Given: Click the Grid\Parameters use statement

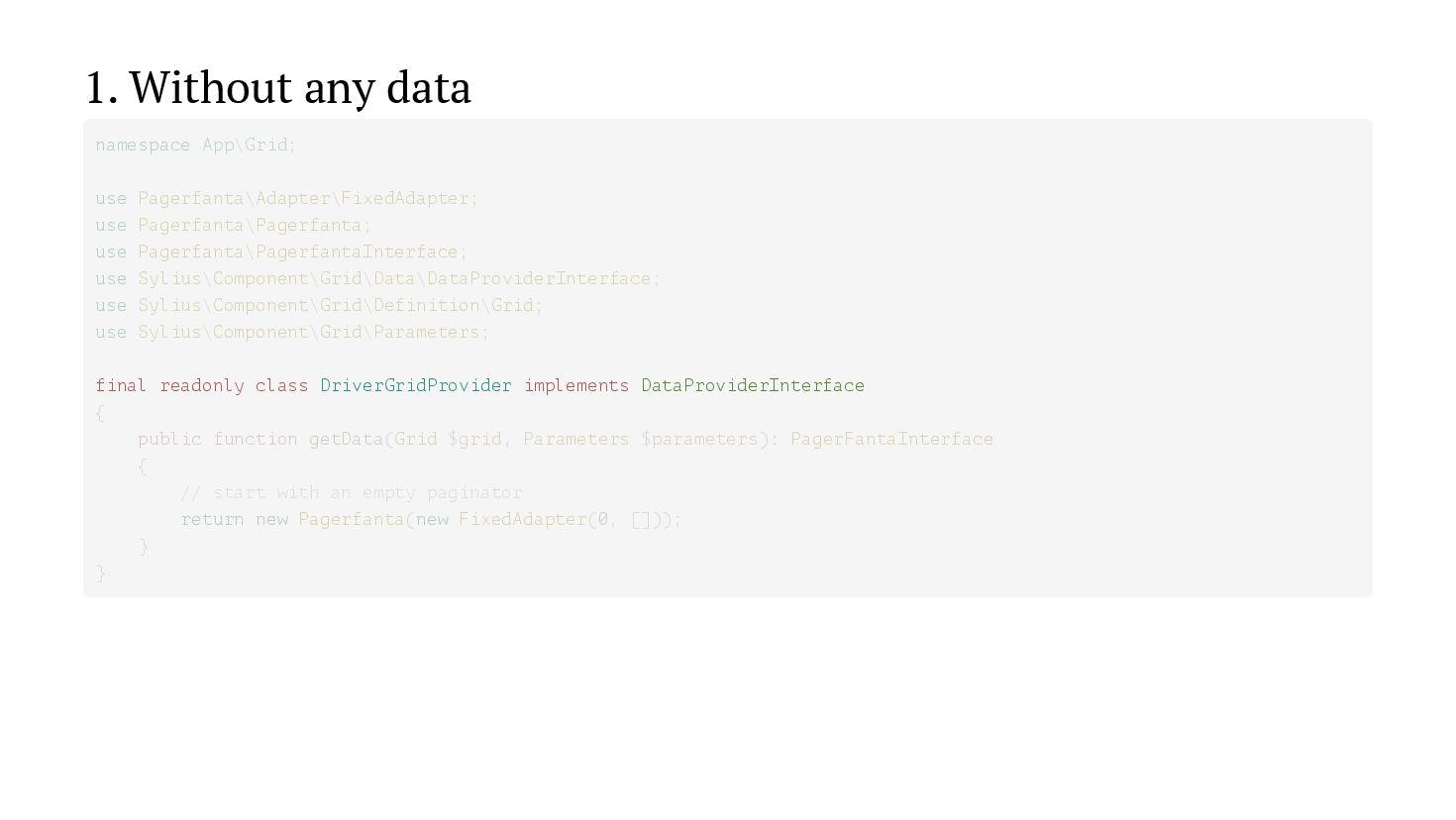Looking at the screenshot, I should pyautogui.click(x=292, y=333).
